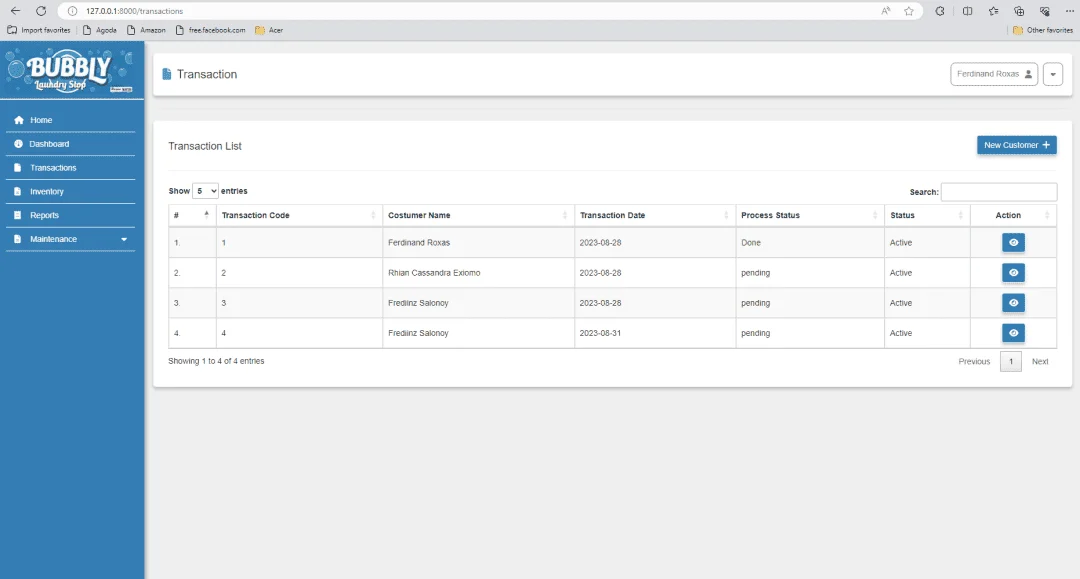Open split screen icon in browser toolbar

(968, 11)
